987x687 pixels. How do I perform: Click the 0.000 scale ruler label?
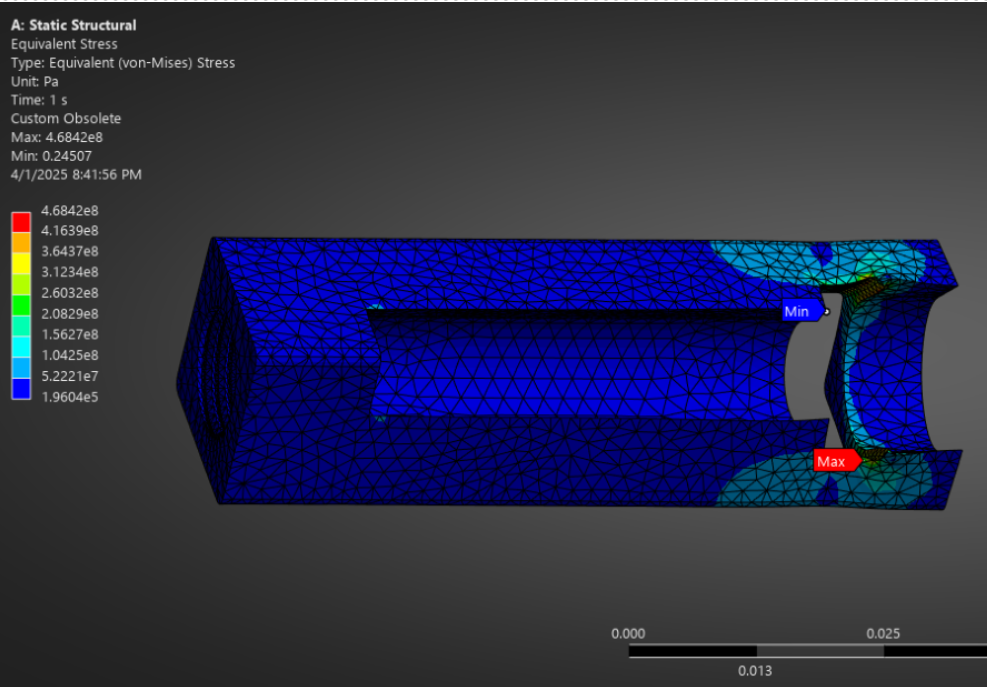pos(628,633)
